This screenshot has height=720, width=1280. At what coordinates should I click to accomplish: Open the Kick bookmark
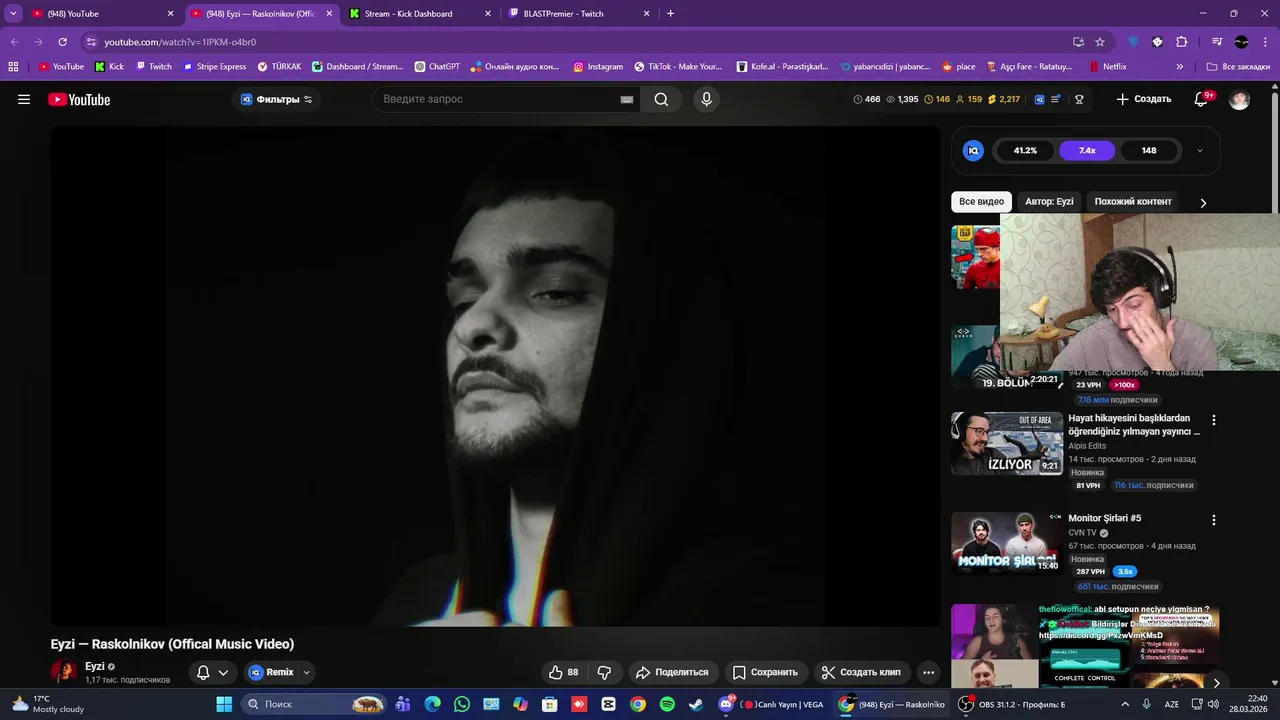point(109,67)
